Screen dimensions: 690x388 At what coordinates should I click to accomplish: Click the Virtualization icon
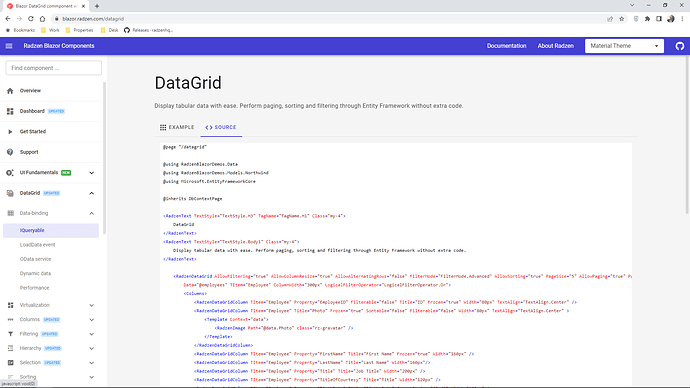coord(11,305)
